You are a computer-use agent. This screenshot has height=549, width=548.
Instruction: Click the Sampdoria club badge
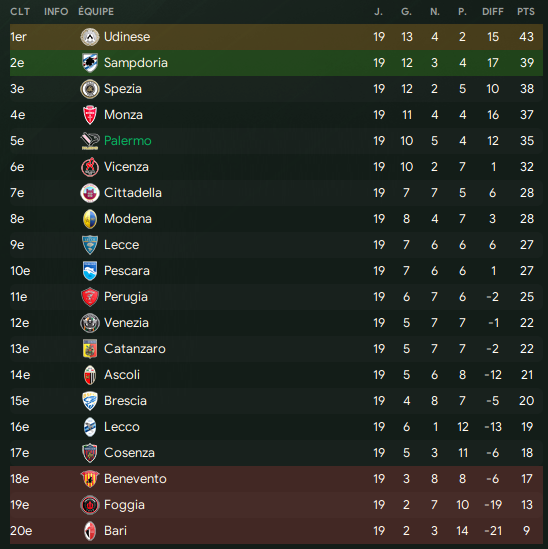pyautogui.click(x=90, y=63)
